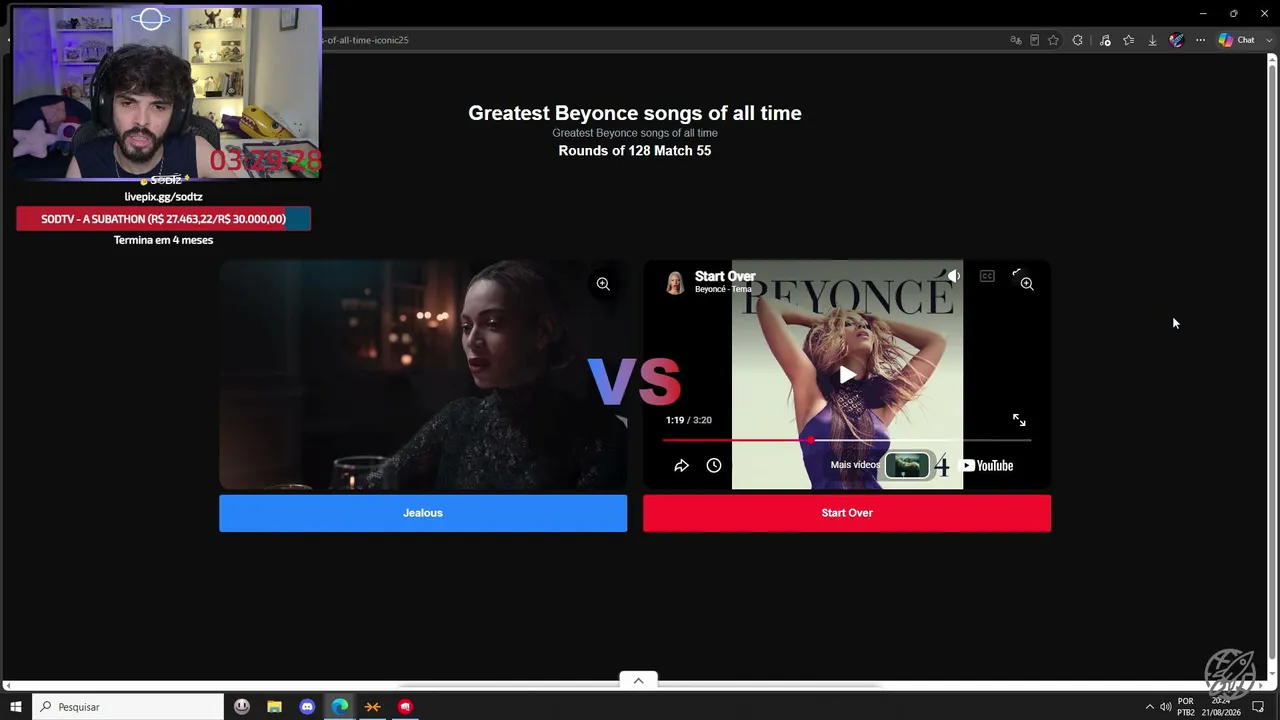Open the YouTube share arrow icon
Viewport: 1280px width, 720px height.
coord(681,465)
